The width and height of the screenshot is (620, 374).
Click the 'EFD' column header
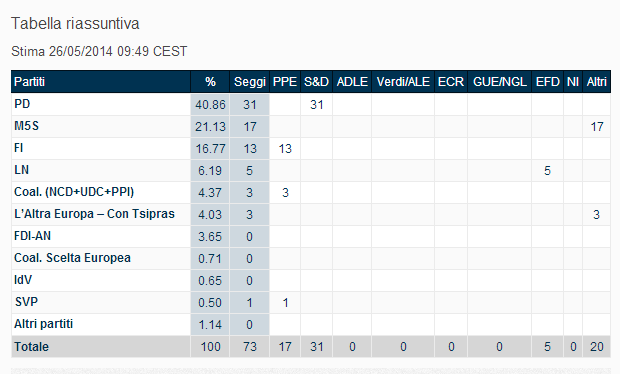(x=547, y=82)
